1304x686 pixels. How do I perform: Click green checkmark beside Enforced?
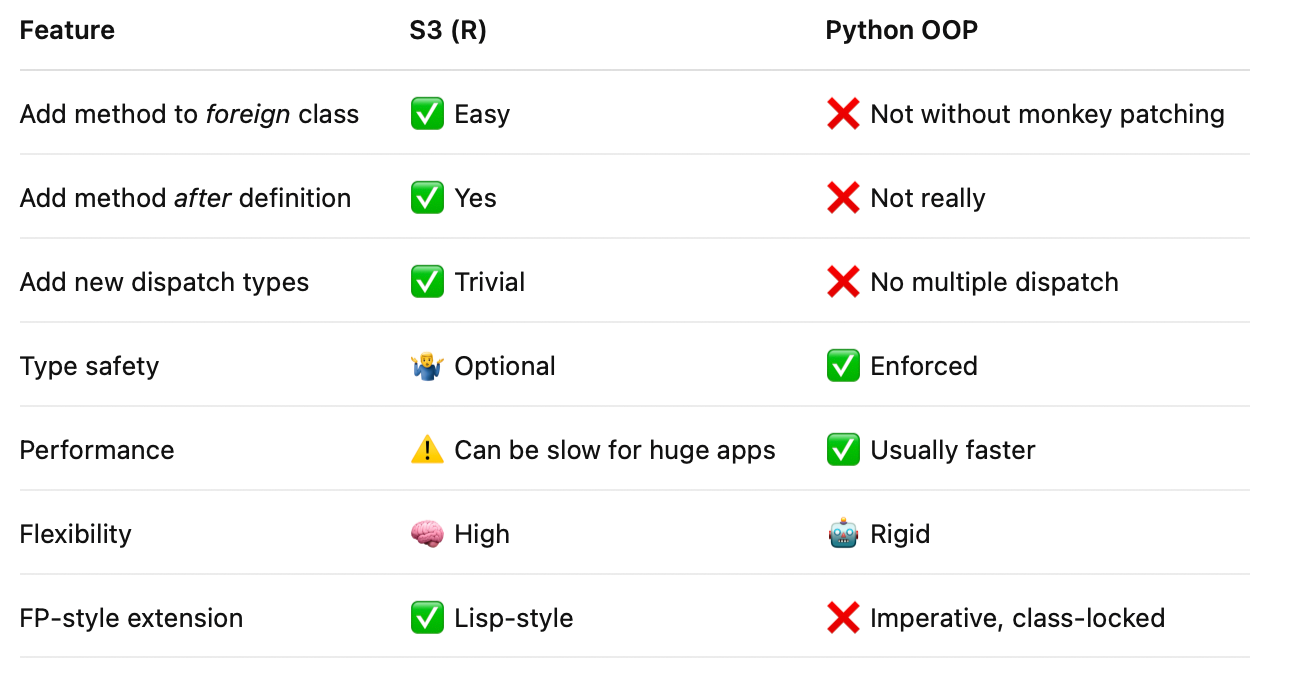coord(843,366)
